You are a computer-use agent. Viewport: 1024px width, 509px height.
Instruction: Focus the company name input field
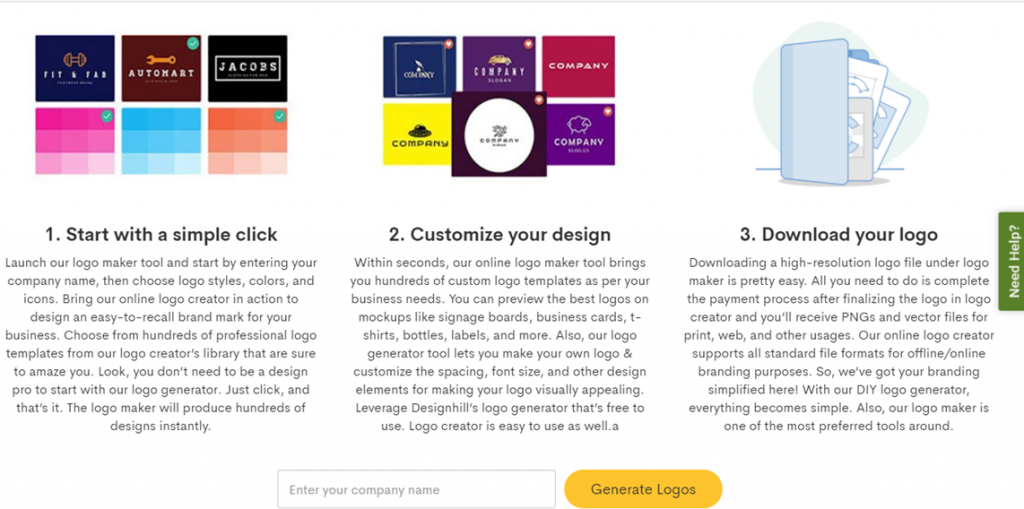(x=416, y=489)
